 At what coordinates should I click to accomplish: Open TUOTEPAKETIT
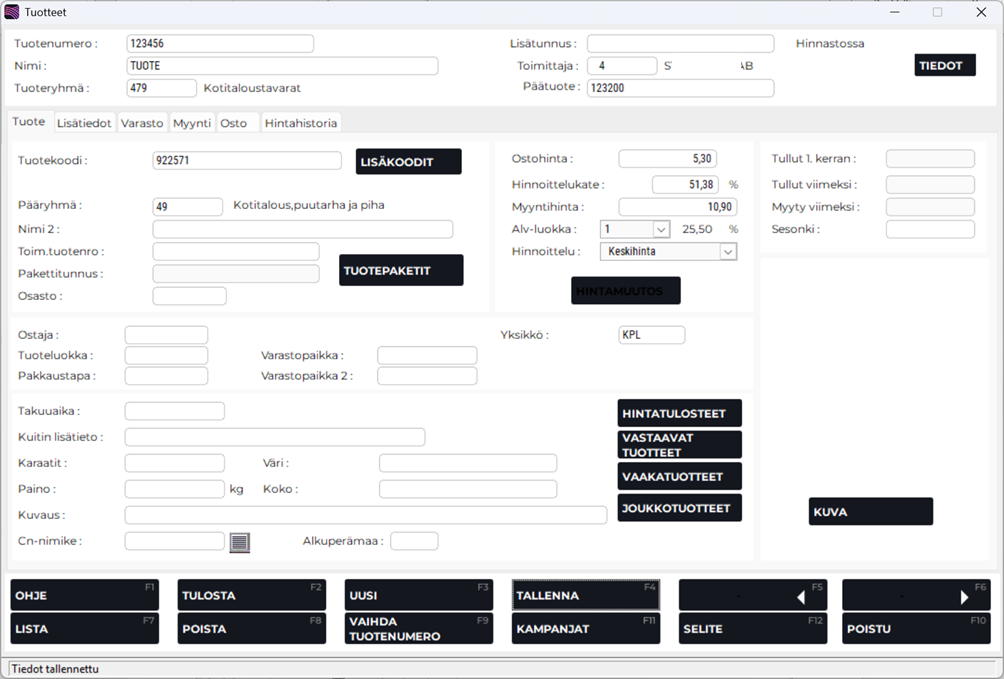(401, 271)
